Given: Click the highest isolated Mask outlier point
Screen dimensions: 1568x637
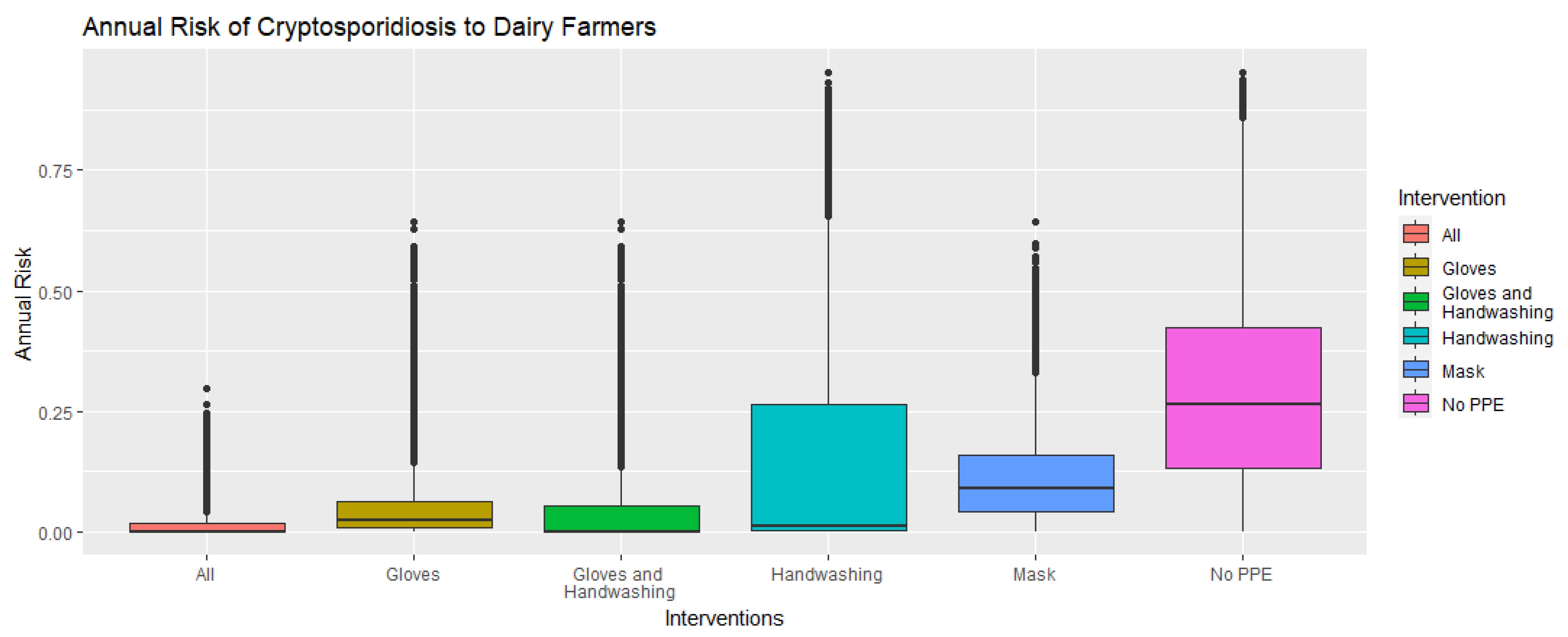Looking at the screenshot, I should 1035,222.
